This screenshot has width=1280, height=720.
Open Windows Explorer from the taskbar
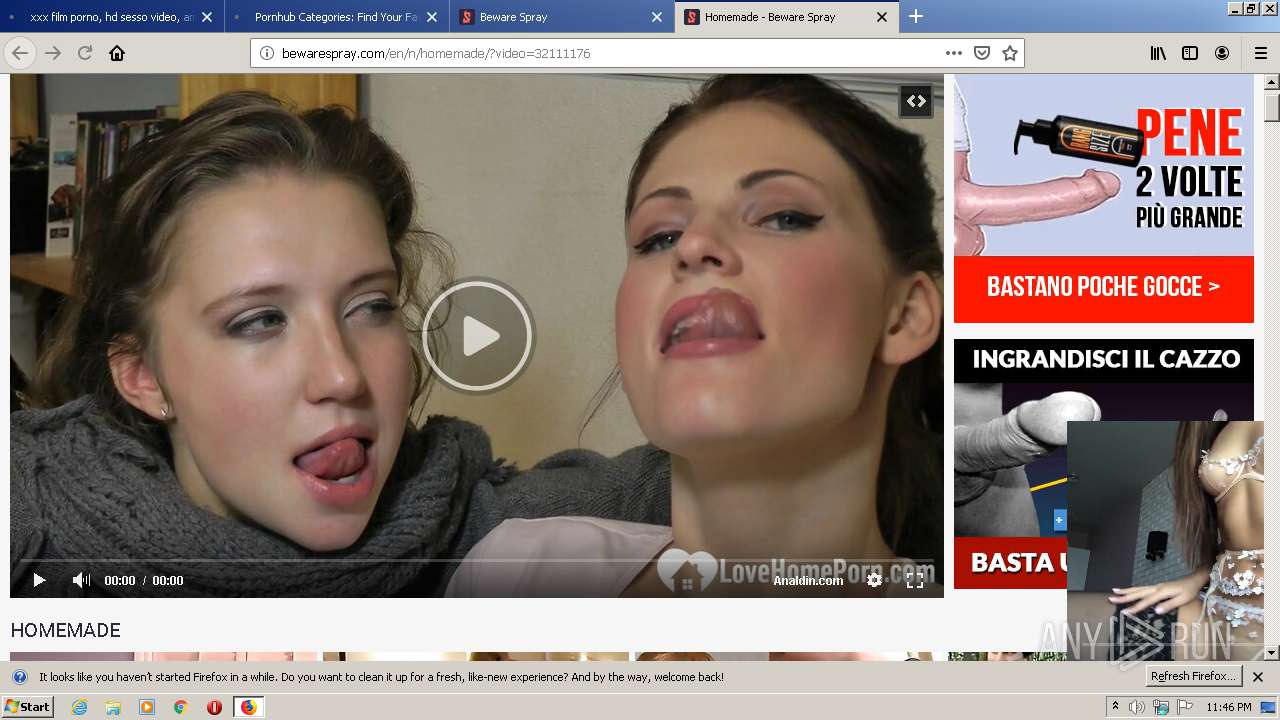coord(113,707)
